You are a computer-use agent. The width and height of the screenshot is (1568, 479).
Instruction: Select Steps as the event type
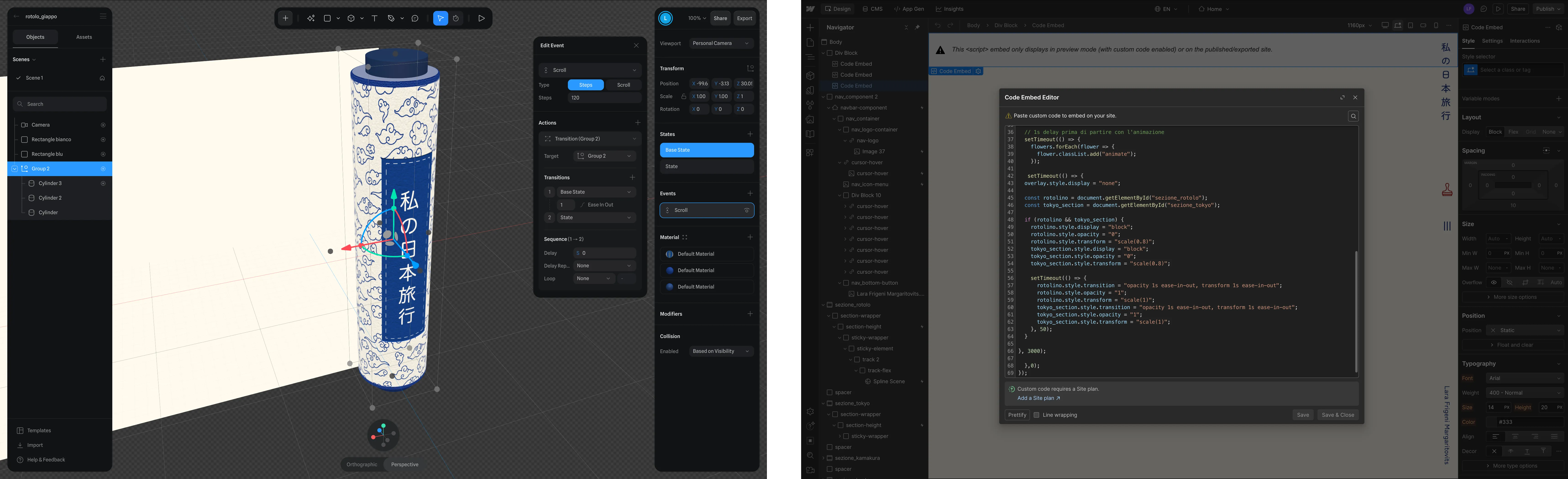click(x=586, y=85)
